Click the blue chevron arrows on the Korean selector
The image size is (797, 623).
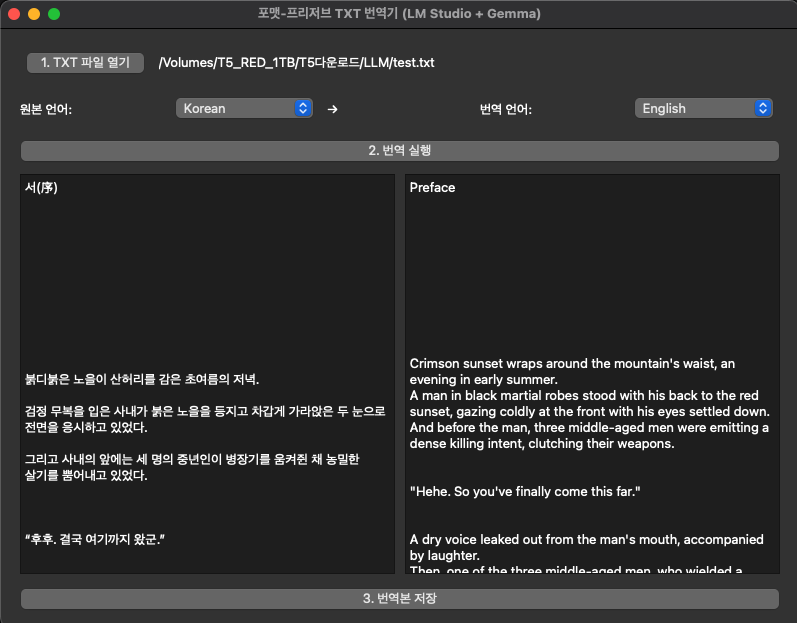[304, 108]
